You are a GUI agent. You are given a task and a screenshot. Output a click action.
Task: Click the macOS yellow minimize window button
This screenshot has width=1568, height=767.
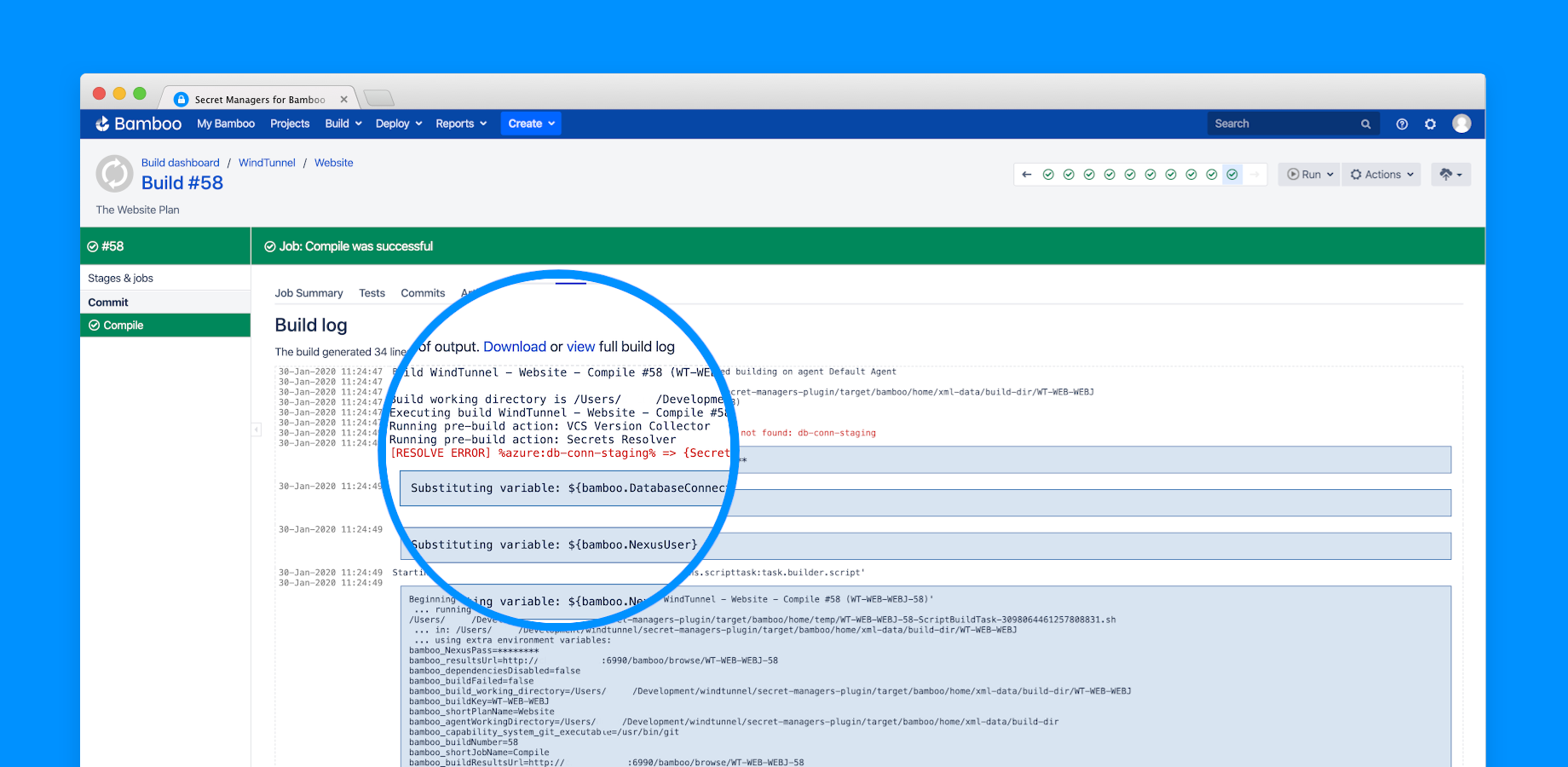(x=119, y=94)
